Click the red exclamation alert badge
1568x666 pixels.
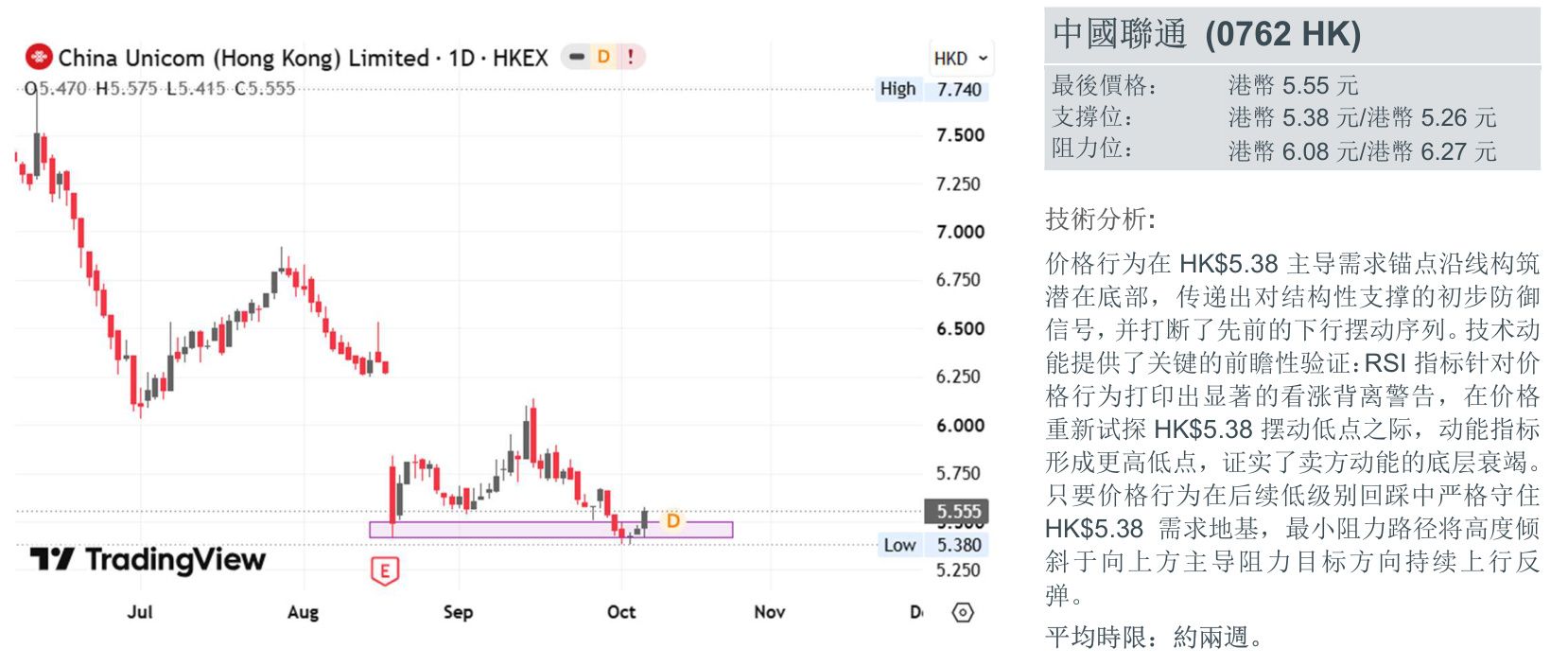pos(630,57)
